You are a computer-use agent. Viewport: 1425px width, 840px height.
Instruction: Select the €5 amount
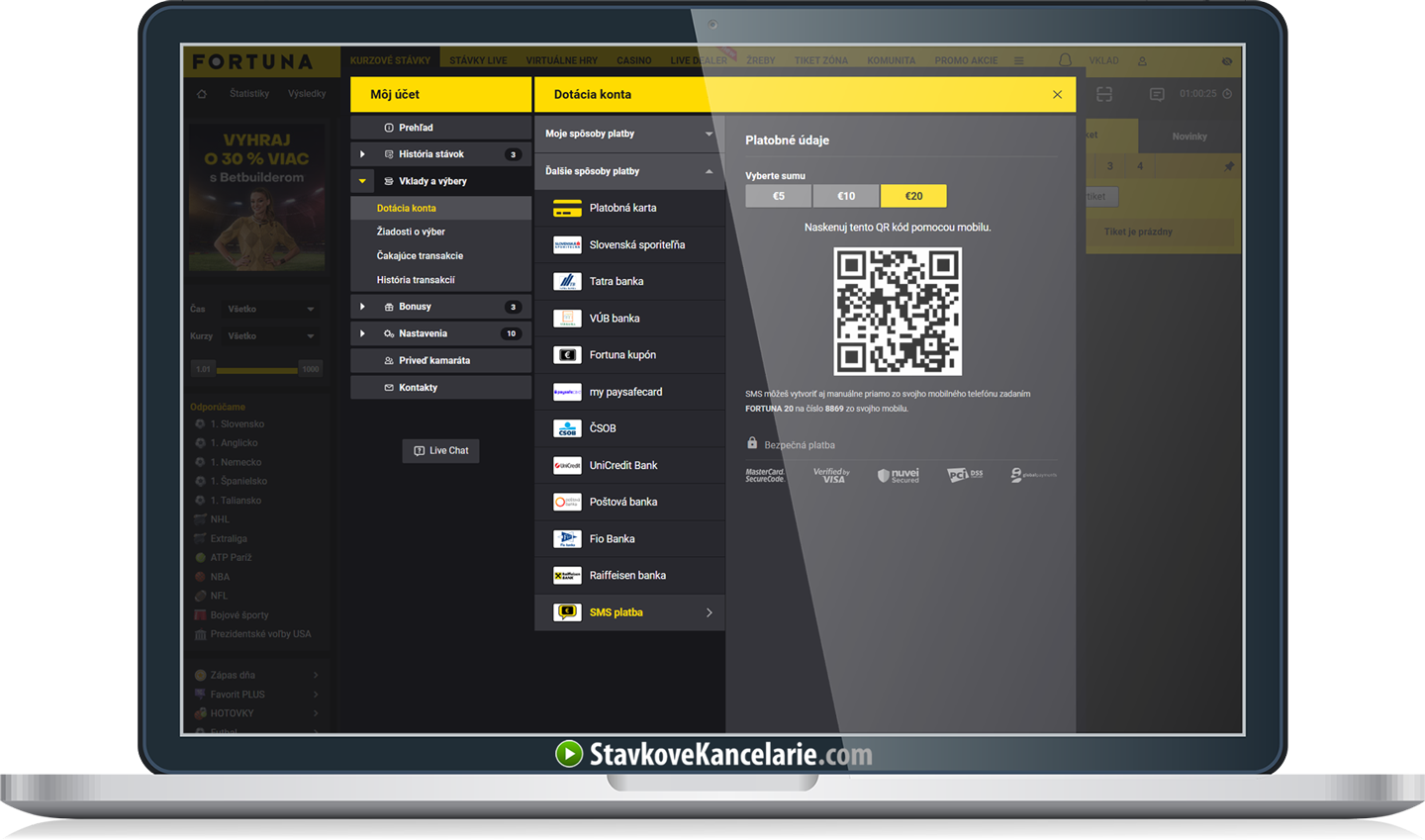pyautogui.click(x=779, y=196)
